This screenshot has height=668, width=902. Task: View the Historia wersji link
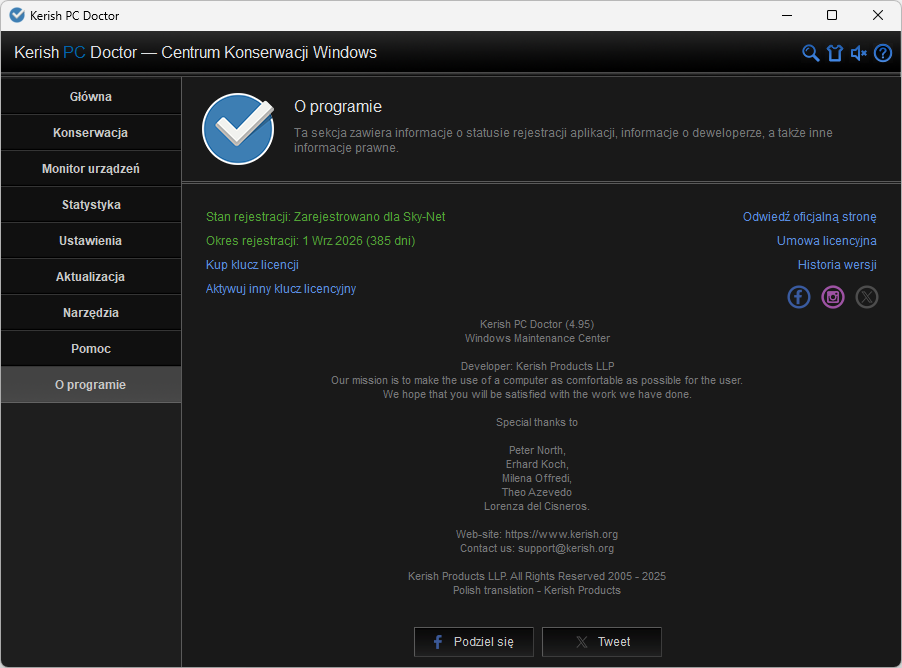837,265
